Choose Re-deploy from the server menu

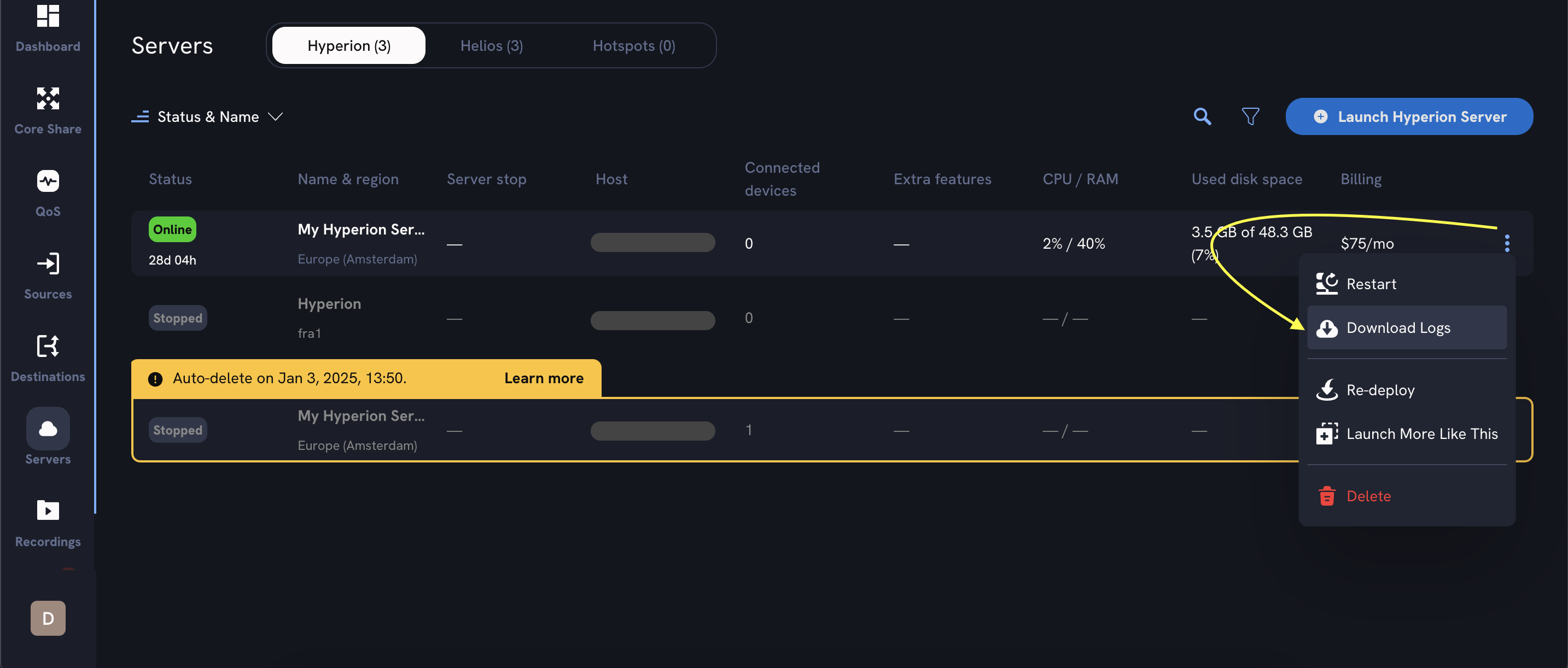point(1380,390)
